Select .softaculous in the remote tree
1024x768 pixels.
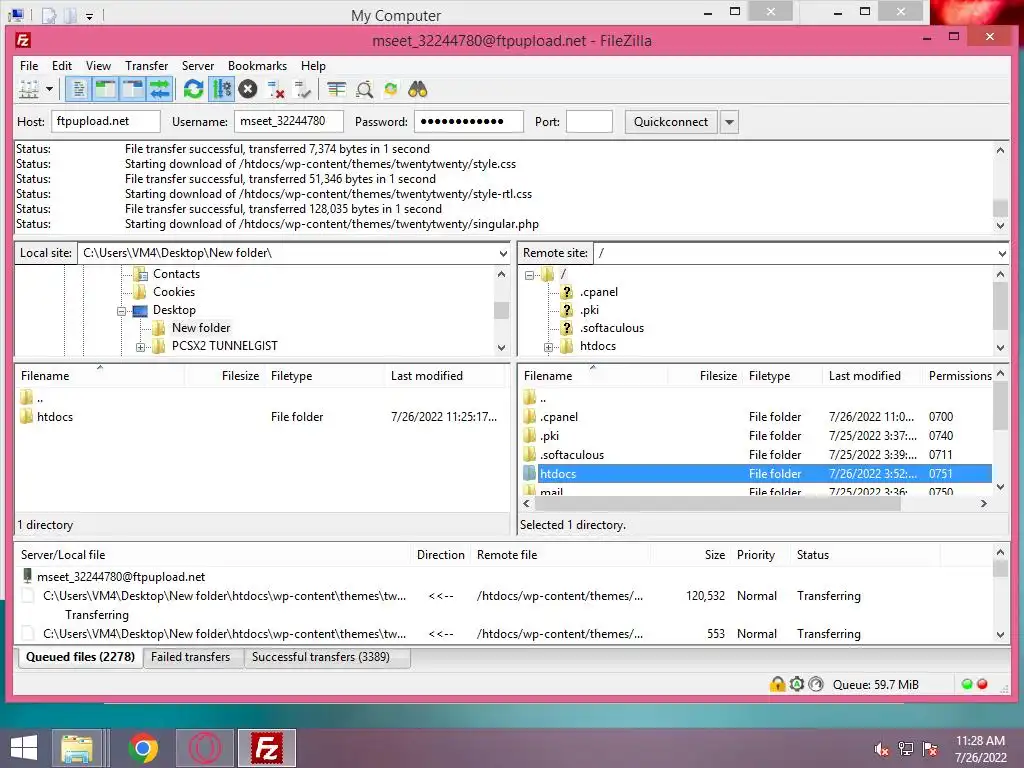pos(612,328)
